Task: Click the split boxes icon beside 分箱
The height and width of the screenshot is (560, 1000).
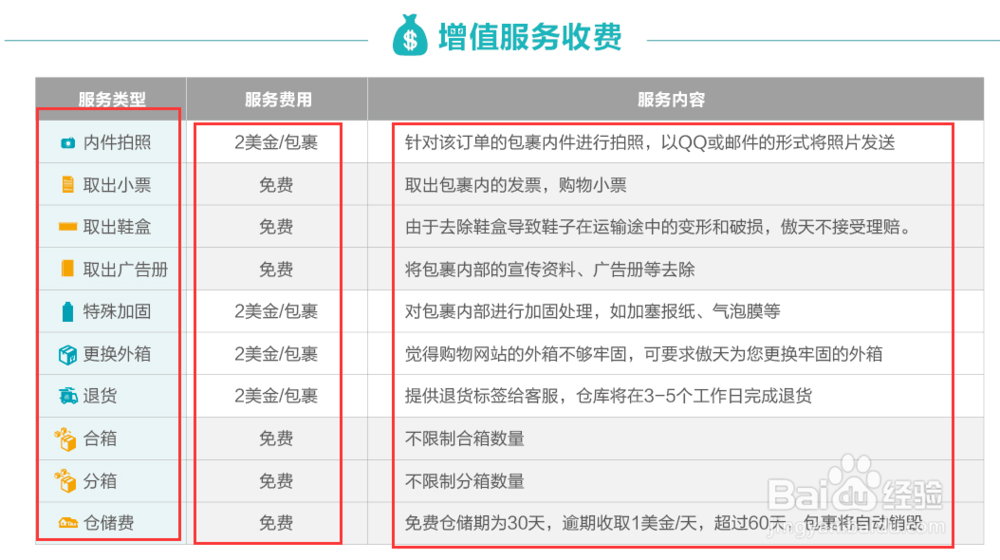Action: click(66, 481)
